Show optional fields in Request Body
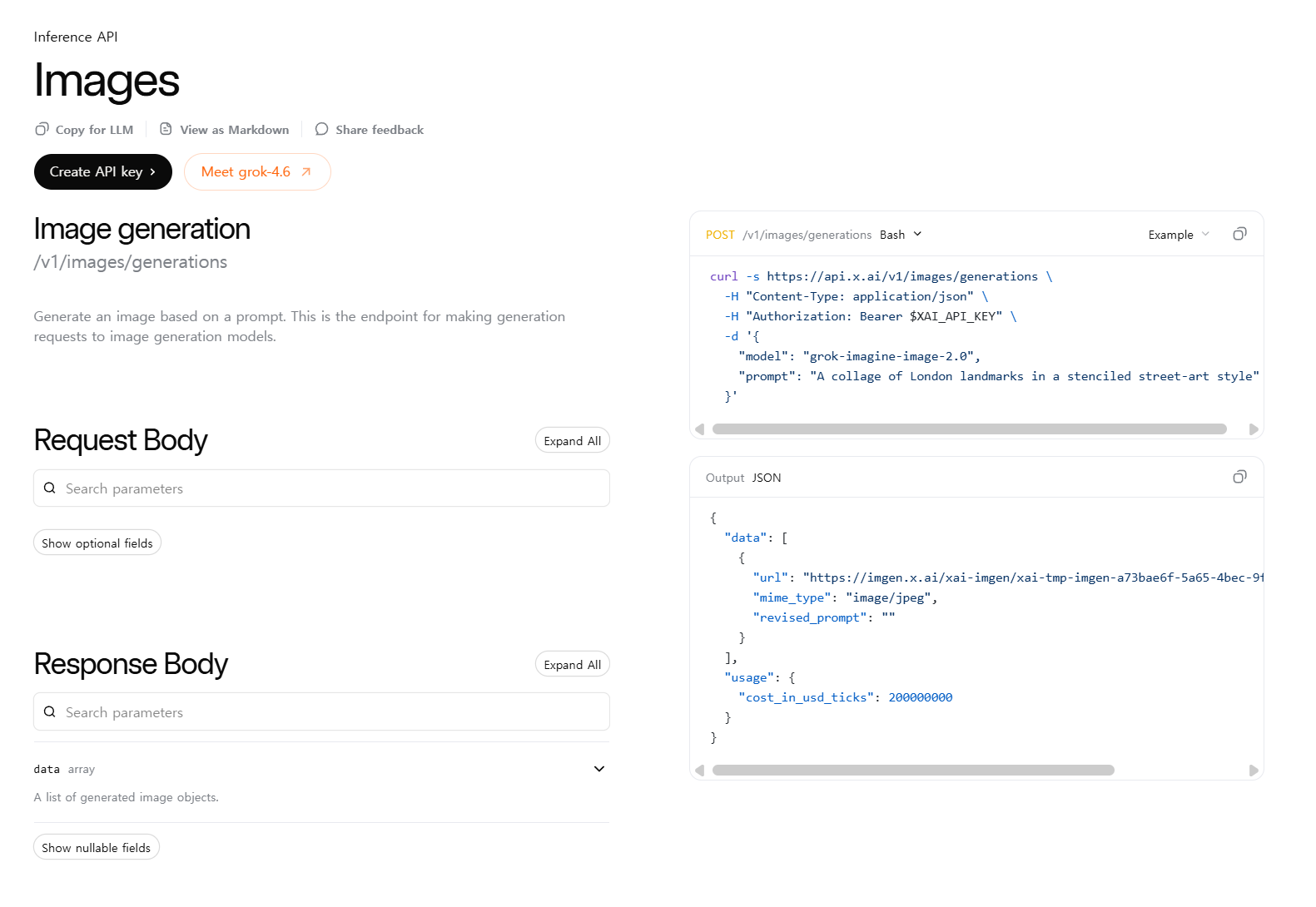The width and height of the screenshot is (1316, 907). pyautogui.click(x=97, y=543)
